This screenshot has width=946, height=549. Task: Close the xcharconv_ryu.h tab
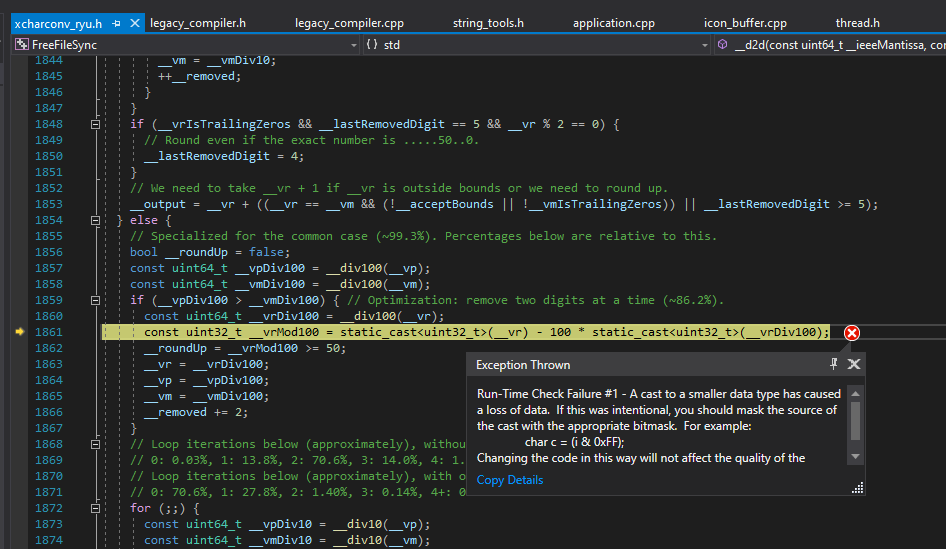[135, 24]
